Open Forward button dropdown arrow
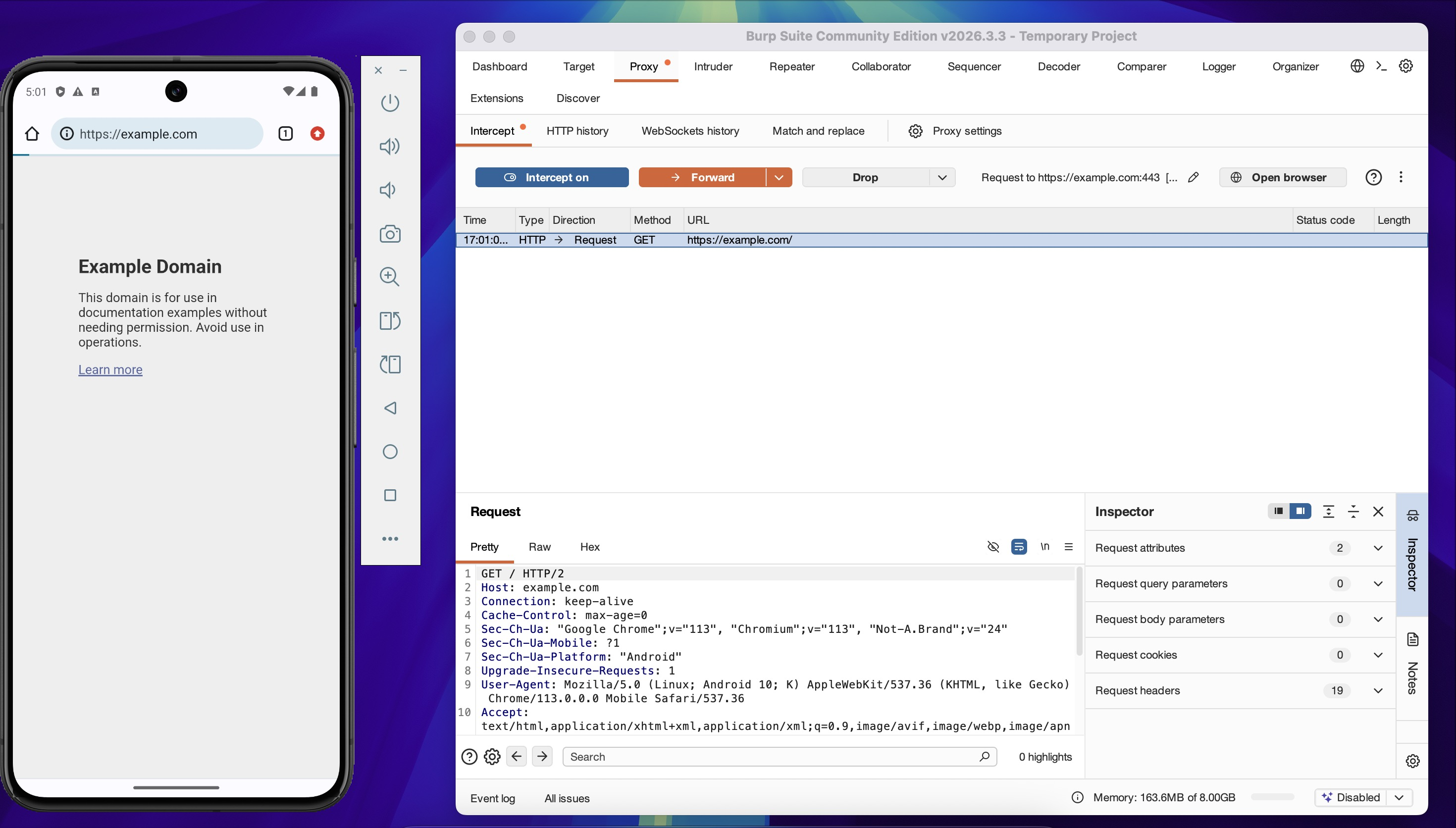The width and height of the screenshot is (1456, 828). 779,177
